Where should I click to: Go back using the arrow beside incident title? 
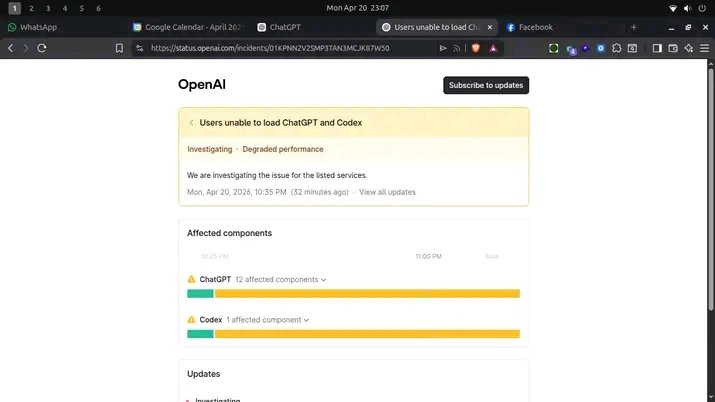coord(192,123)
